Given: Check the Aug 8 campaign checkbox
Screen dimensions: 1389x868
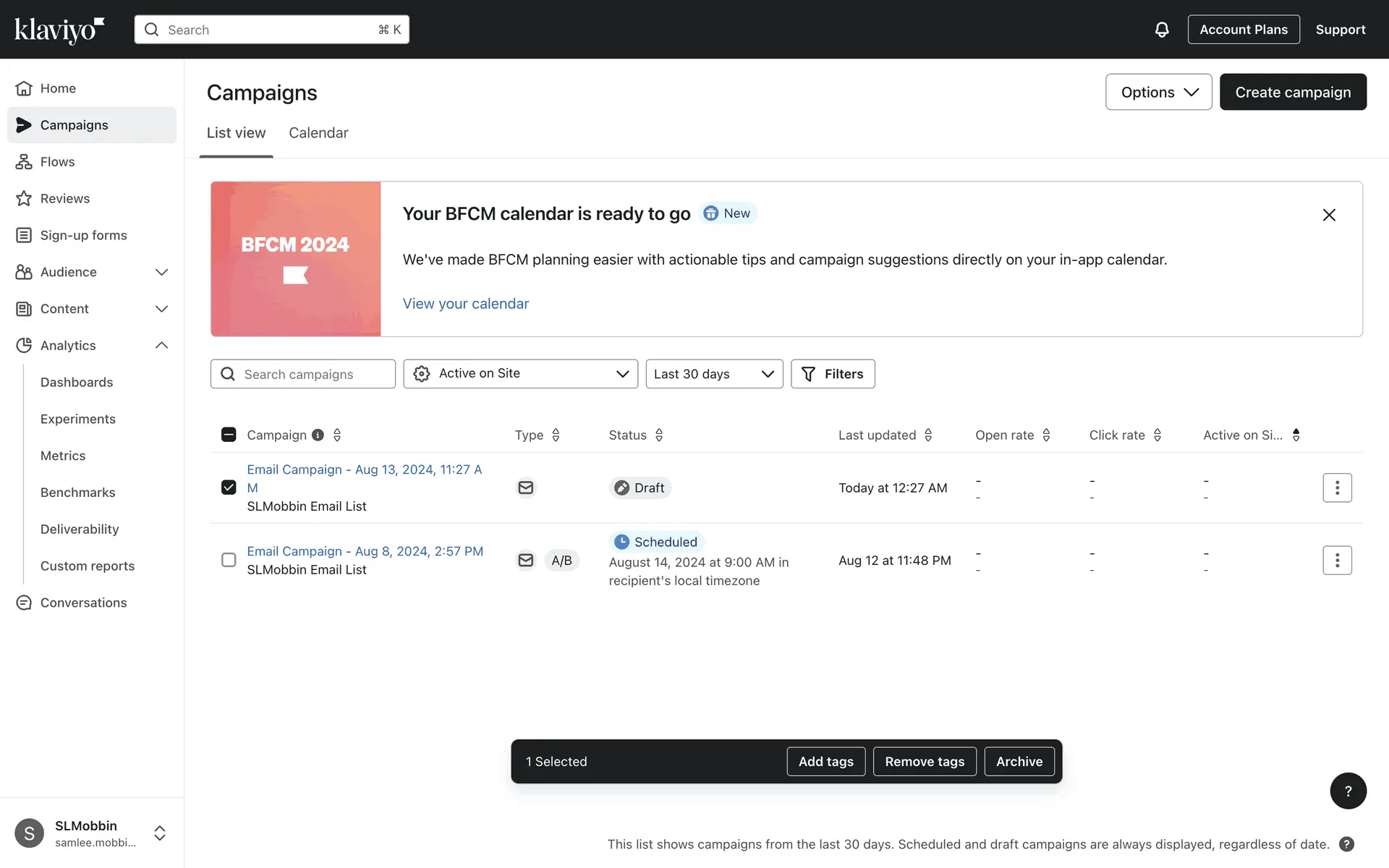Looking at the screenshot, I should (x=229, y=561).
